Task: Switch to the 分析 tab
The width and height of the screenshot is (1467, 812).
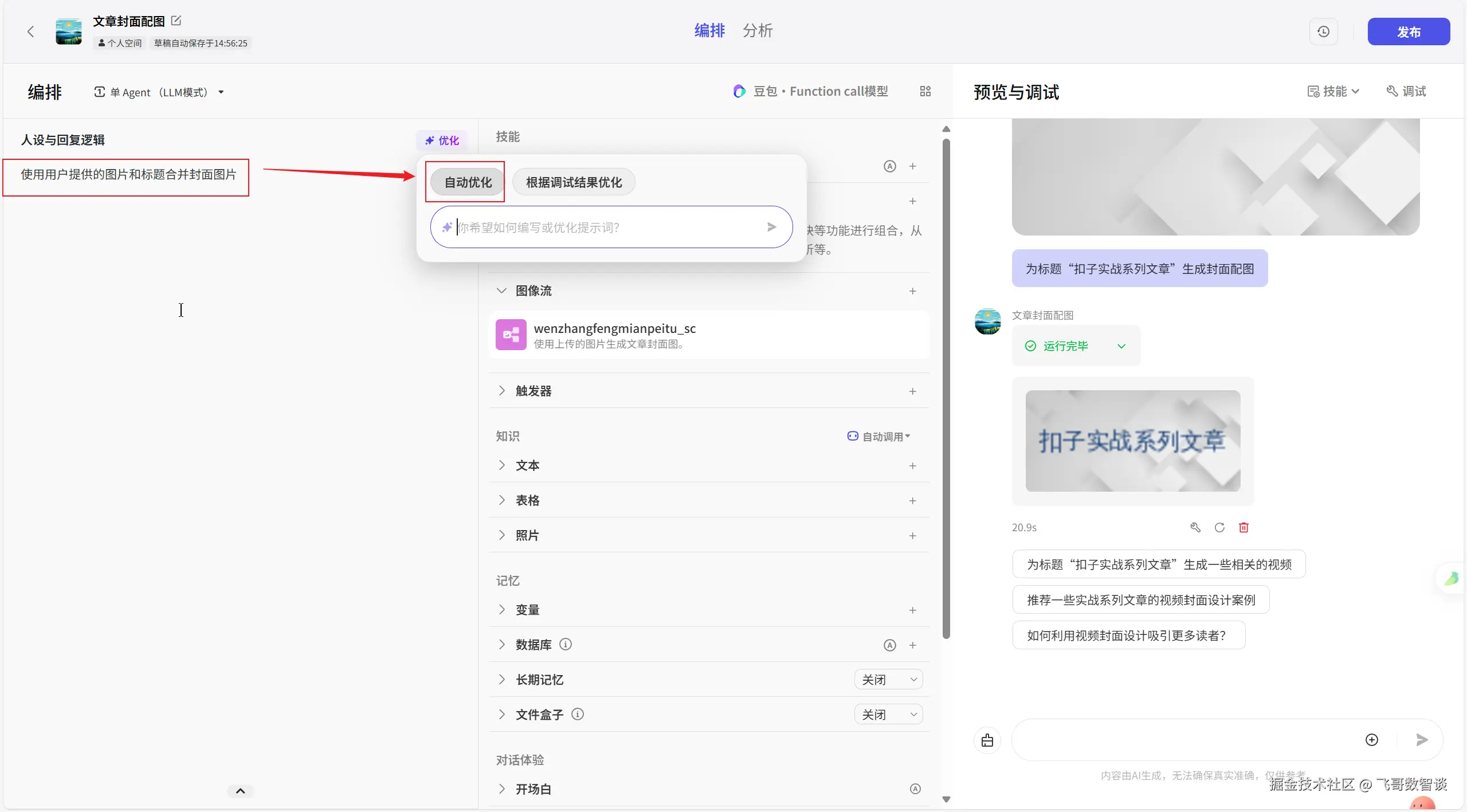Action: pyautogui.click(x=758, y=31)
